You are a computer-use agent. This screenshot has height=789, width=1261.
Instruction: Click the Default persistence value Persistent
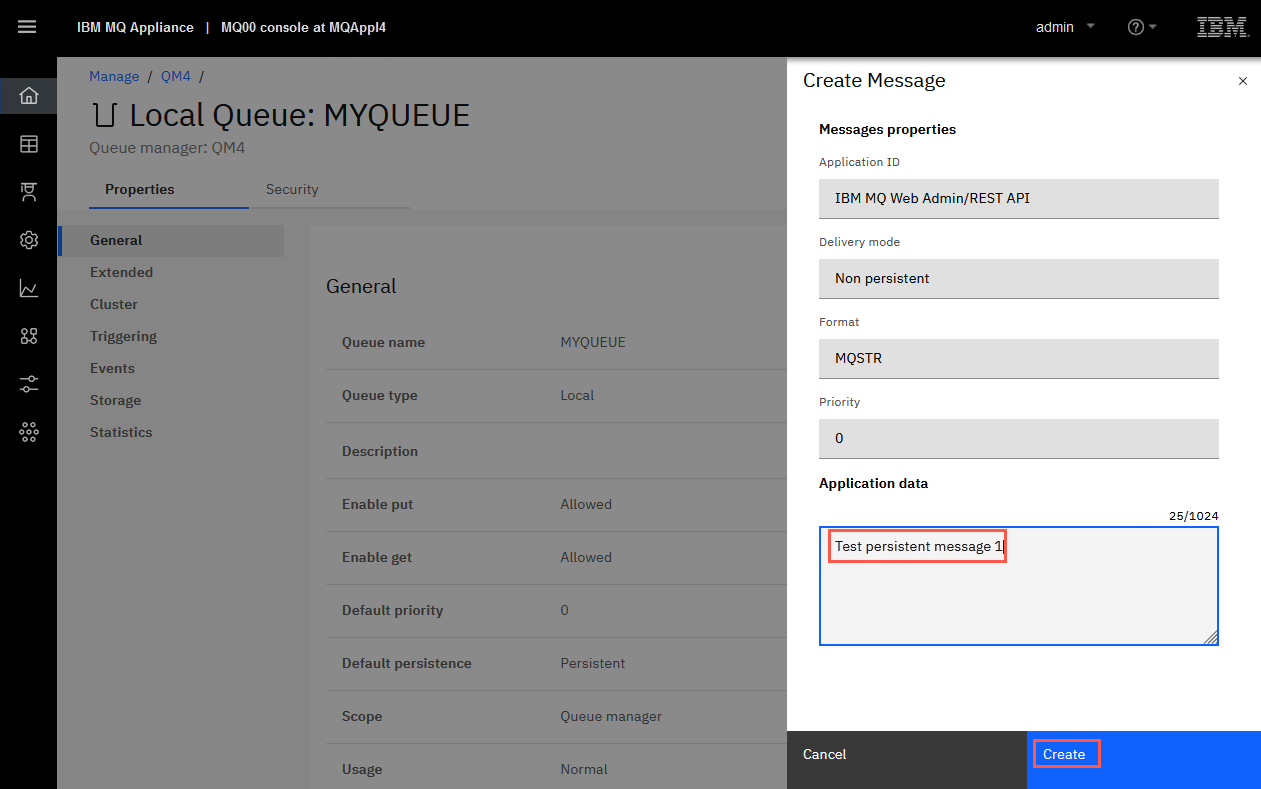(x=593, y=663)
